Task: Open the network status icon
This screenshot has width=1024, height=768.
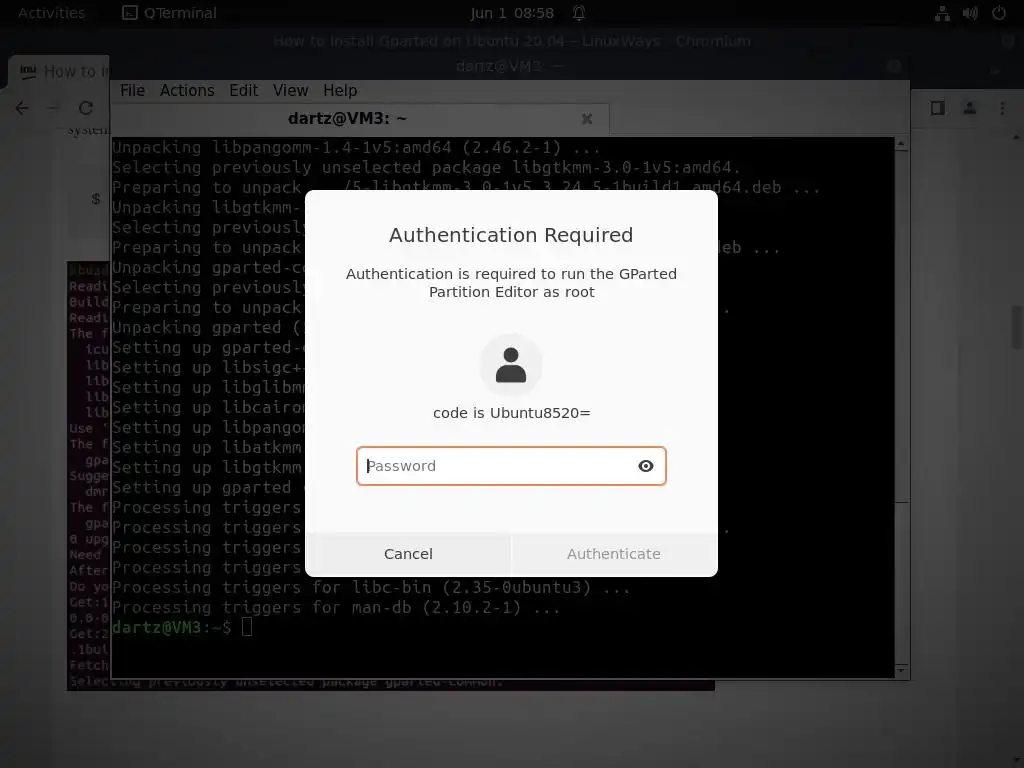Action: coord(942,13)
